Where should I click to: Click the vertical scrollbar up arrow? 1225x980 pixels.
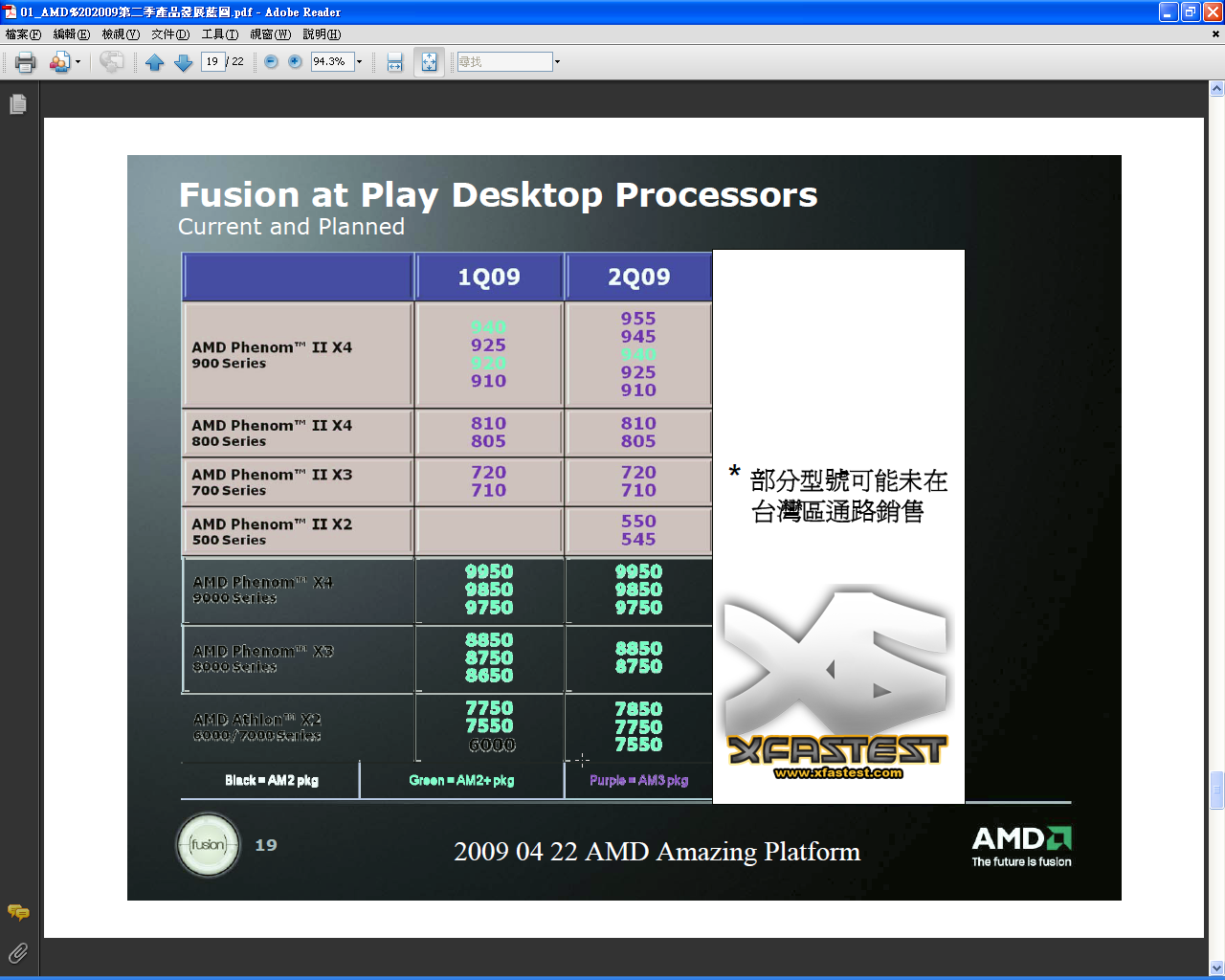tap(1216, 88)
